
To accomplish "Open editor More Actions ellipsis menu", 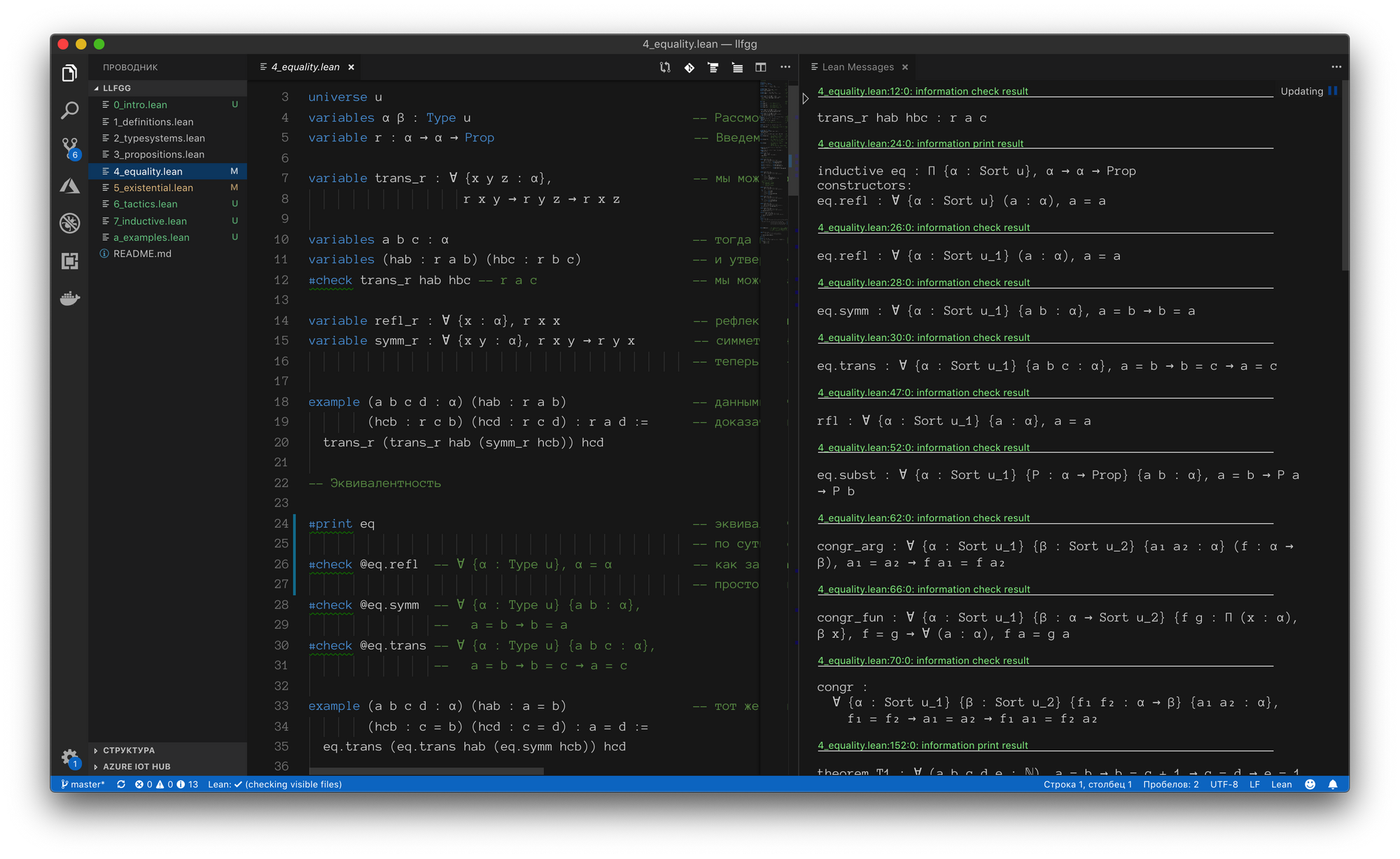I will (x=785, y=67).
